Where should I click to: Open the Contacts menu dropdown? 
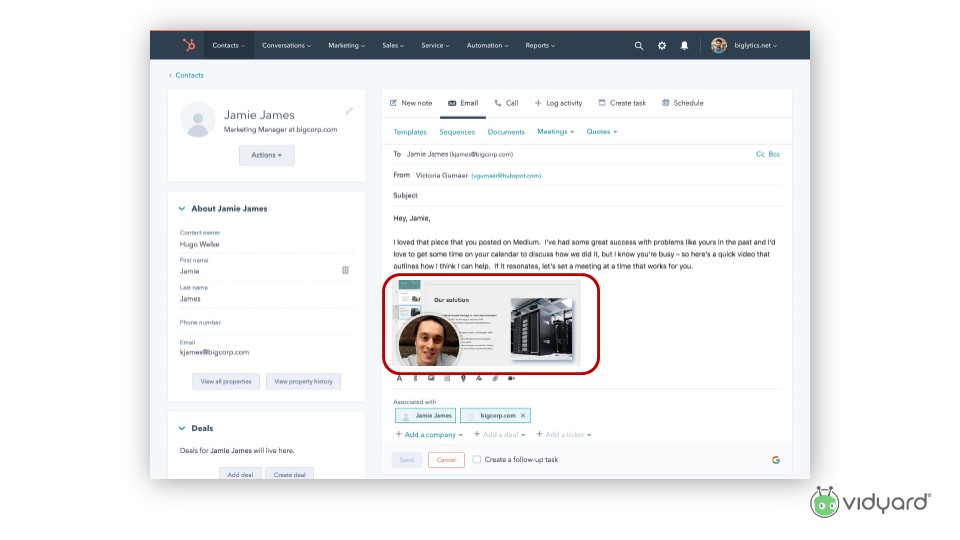228,45
